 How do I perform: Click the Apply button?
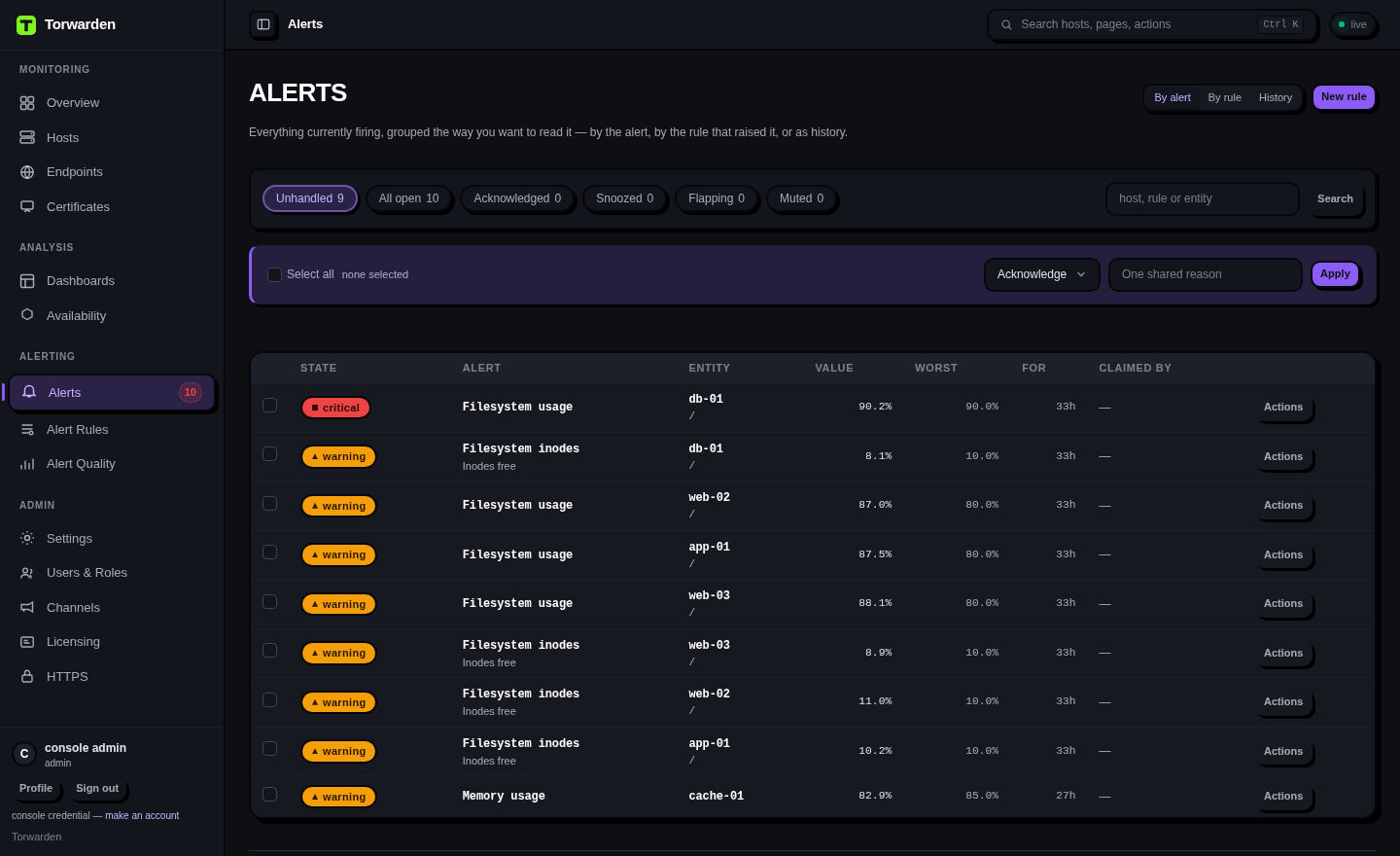(1335, 274)
